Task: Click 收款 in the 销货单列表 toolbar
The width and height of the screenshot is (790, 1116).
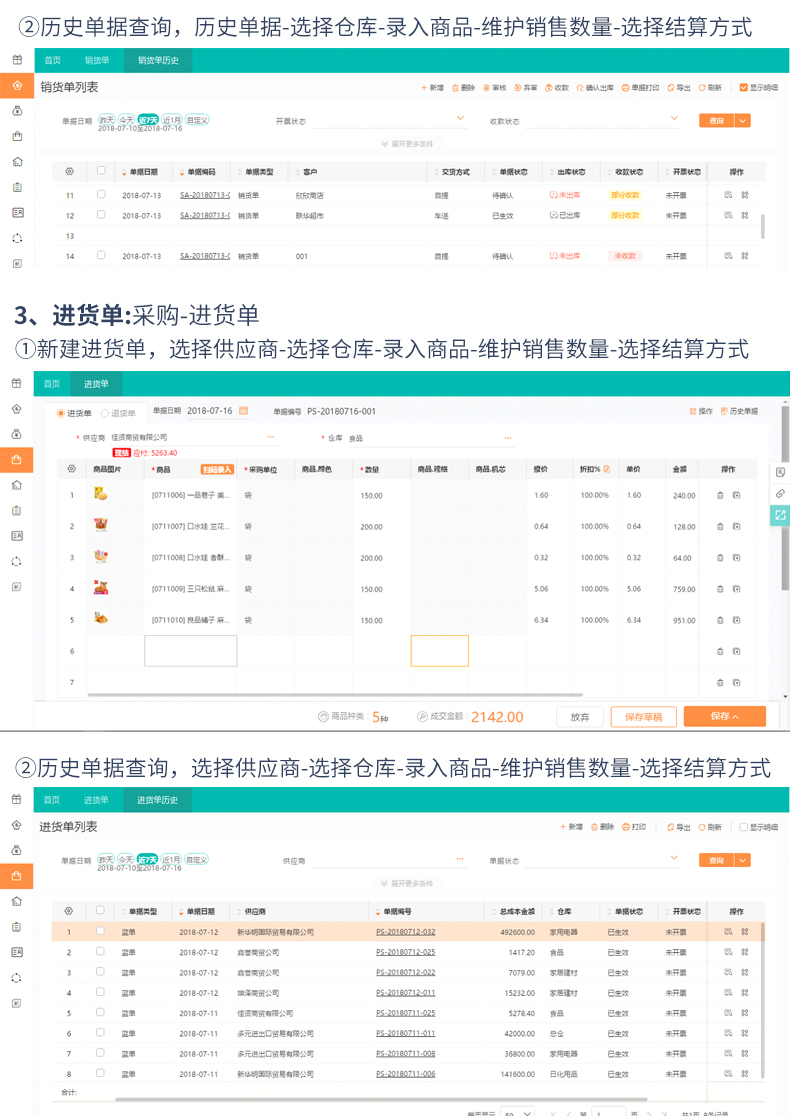Action: pyautogui.click(x=557, y=88)
